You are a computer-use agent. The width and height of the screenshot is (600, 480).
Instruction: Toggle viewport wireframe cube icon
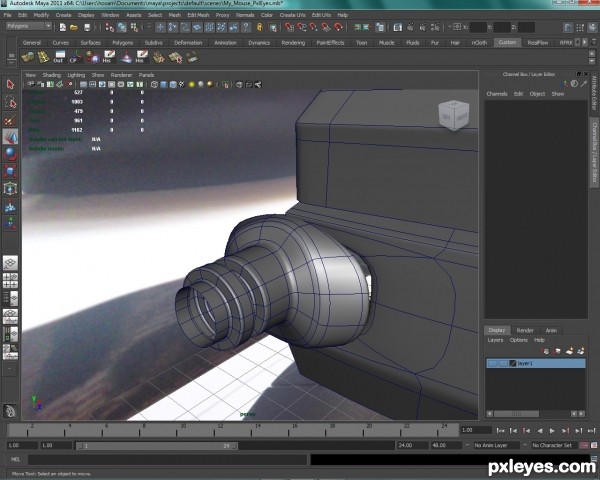pyautogui.click(x=154, y=85)
